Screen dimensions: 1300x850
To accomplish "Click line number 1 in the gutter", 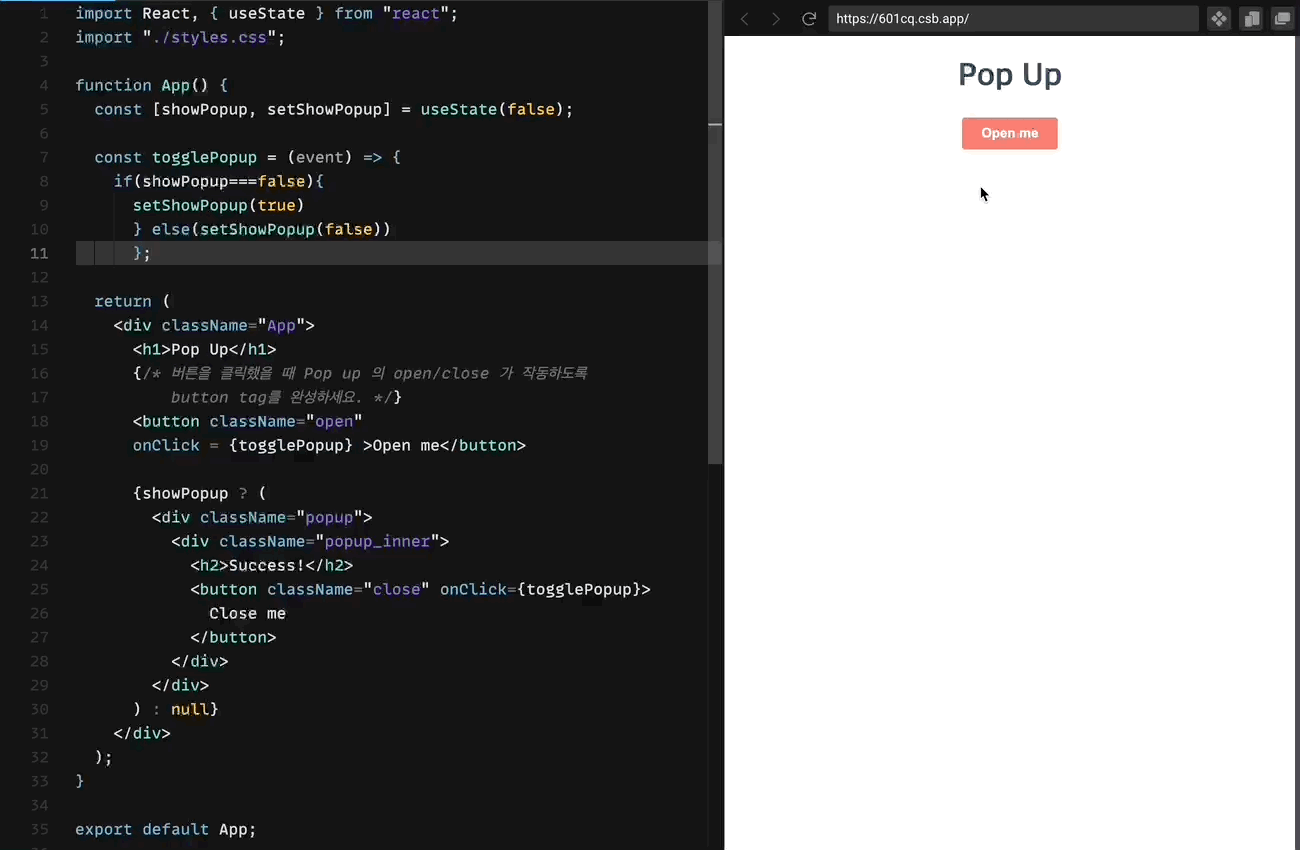I will [43, 13].
